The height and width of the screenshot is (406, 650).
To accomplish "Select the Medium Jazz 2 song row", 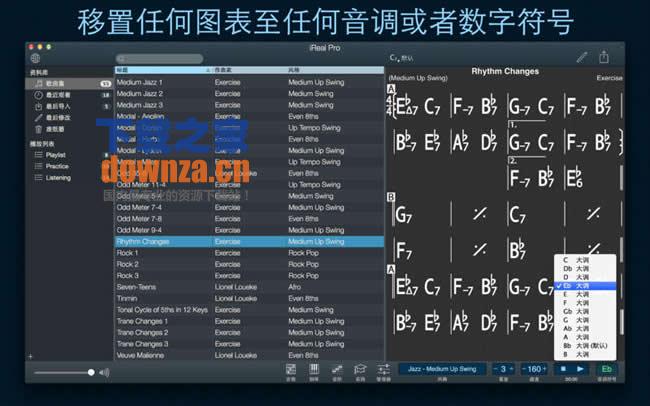I will click(249, 94).
